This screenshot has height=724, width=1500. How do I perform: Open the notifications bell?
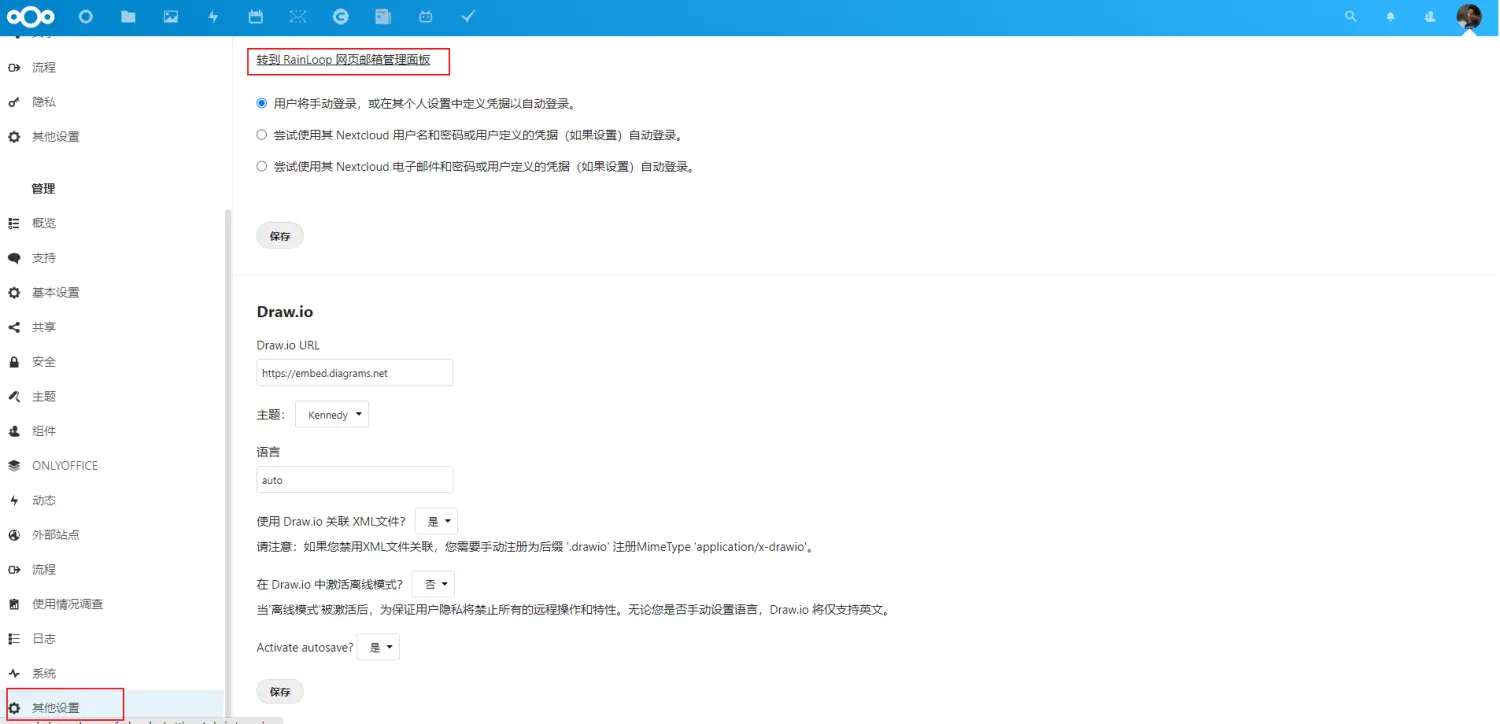pyautogui.click(x=1390, y=16)
